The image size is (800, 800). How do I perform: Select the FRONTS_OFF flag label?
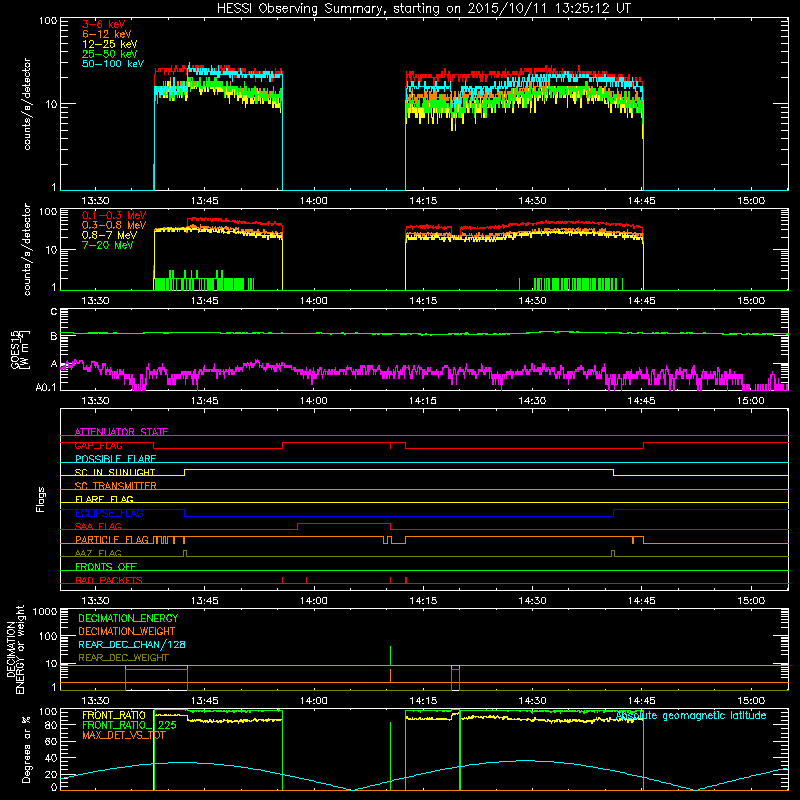tap(106, 566)
